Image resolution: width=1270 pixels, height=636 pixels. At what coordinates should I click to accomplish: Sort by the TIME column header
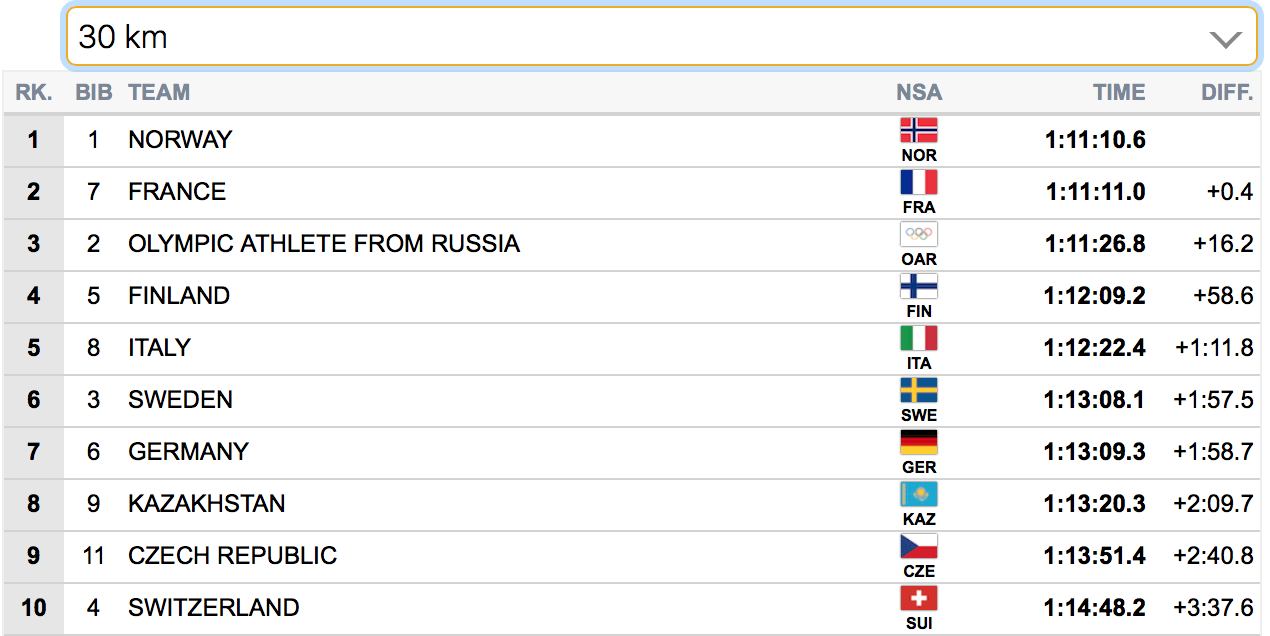tap(1119, 92)
